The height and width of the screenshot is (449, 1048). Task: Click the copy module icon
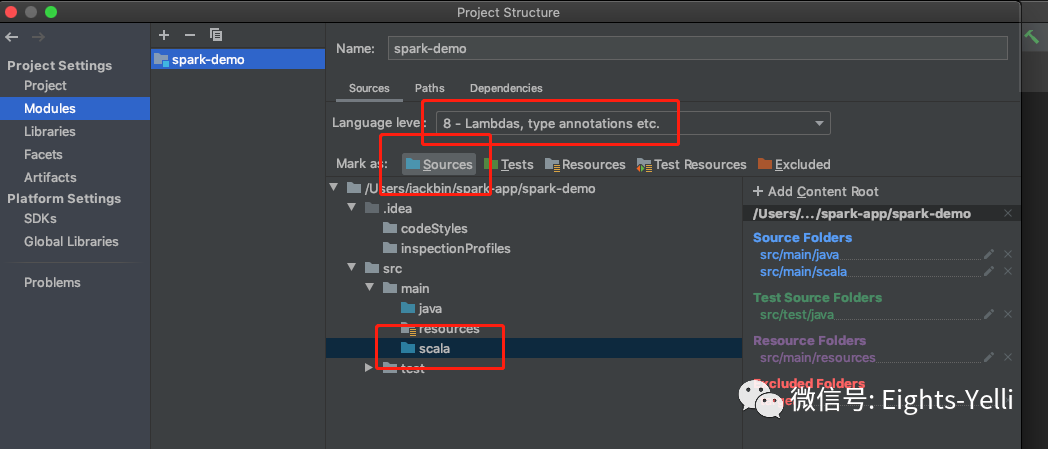point(215,35)
